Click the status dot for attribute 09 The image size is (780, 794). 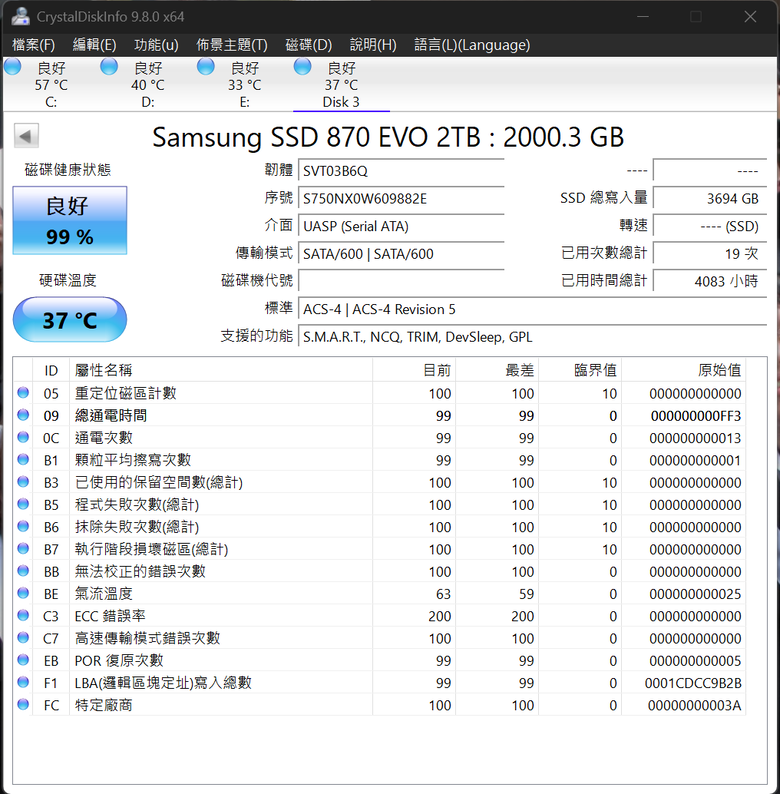23,415
